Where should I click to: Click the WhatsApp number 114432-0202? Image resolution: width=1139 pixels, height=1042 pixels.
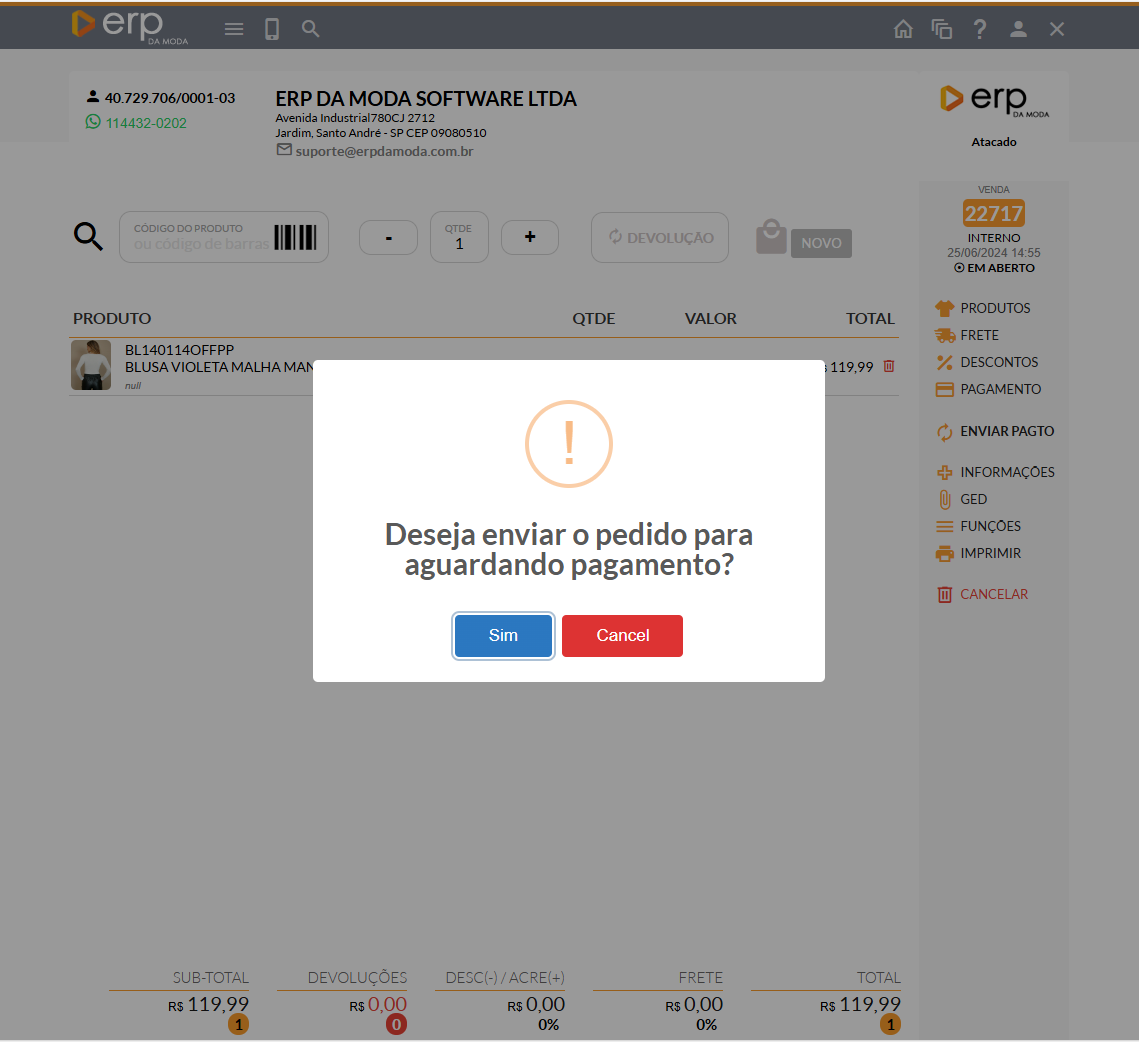pos(146,123)
